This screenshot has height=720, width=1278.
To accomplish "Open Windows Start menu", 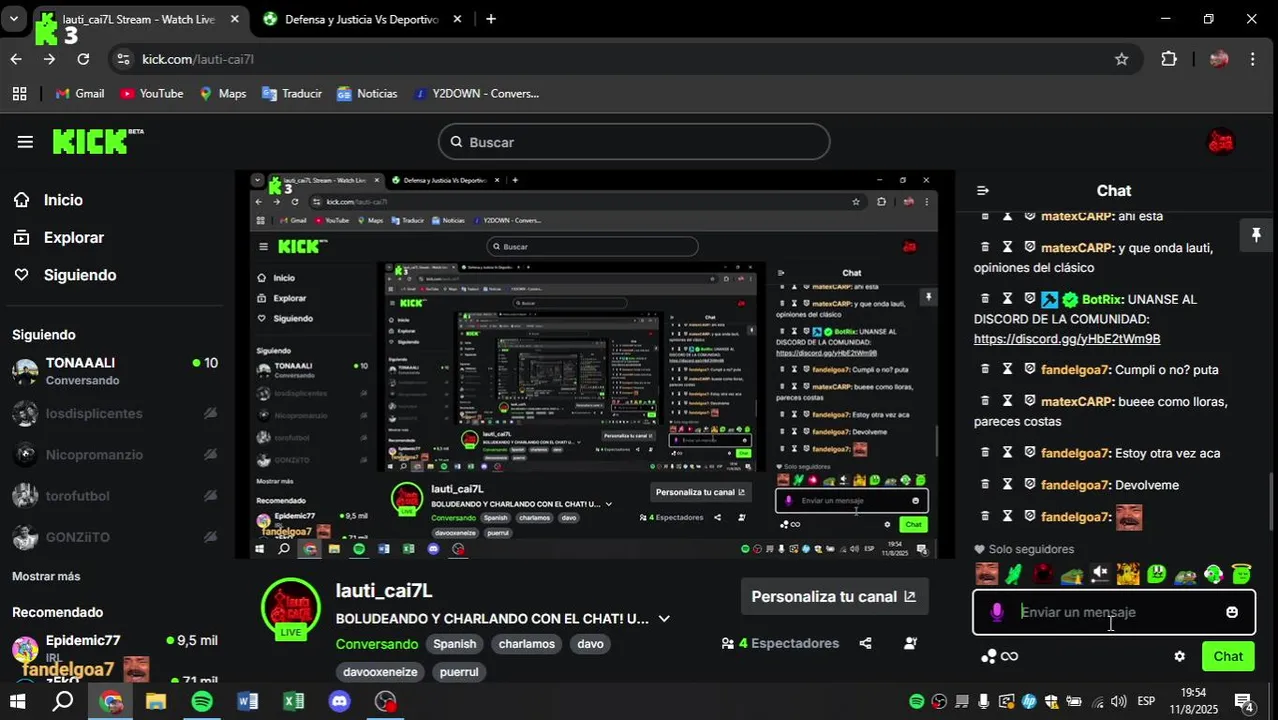I will tap(17, 702).
